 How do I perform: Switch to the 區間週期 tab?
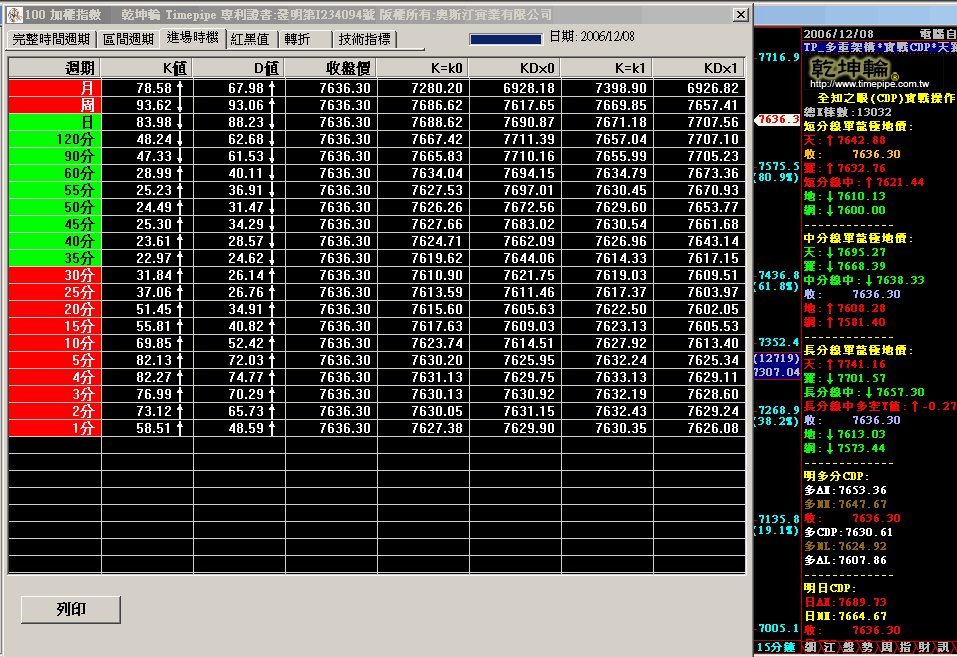[129, 39]
